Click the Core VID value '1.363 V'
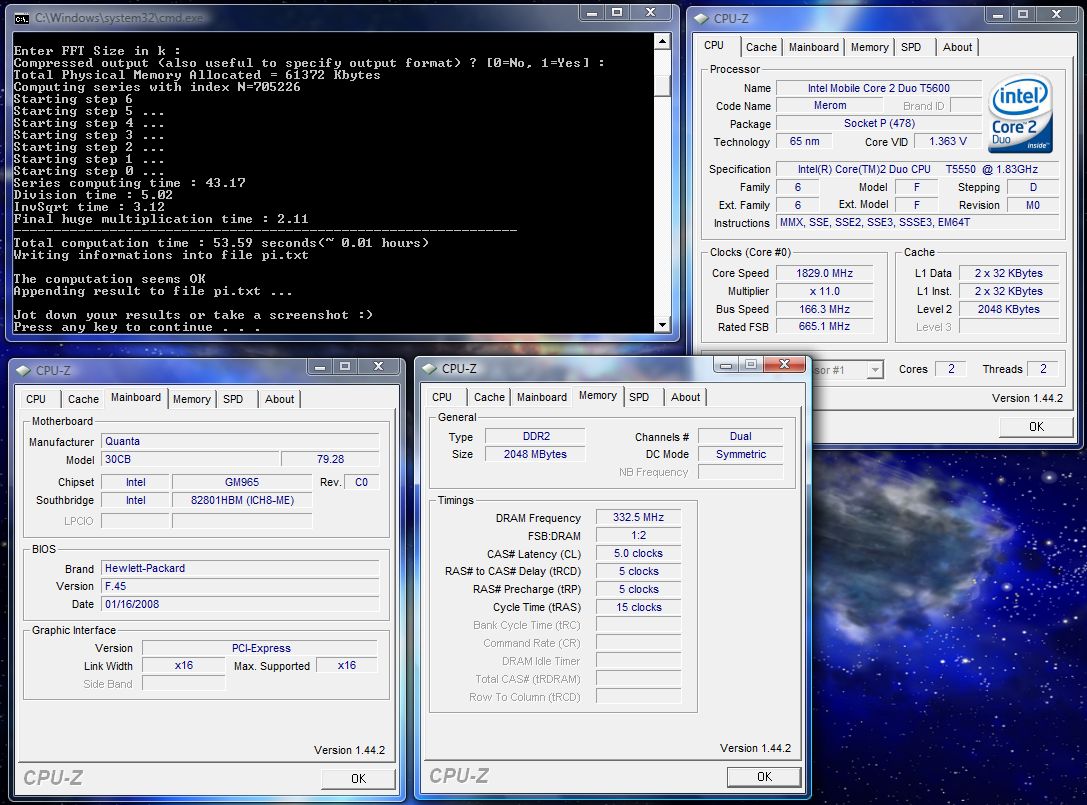1087x805 pixels. click(x=948, y=141)
